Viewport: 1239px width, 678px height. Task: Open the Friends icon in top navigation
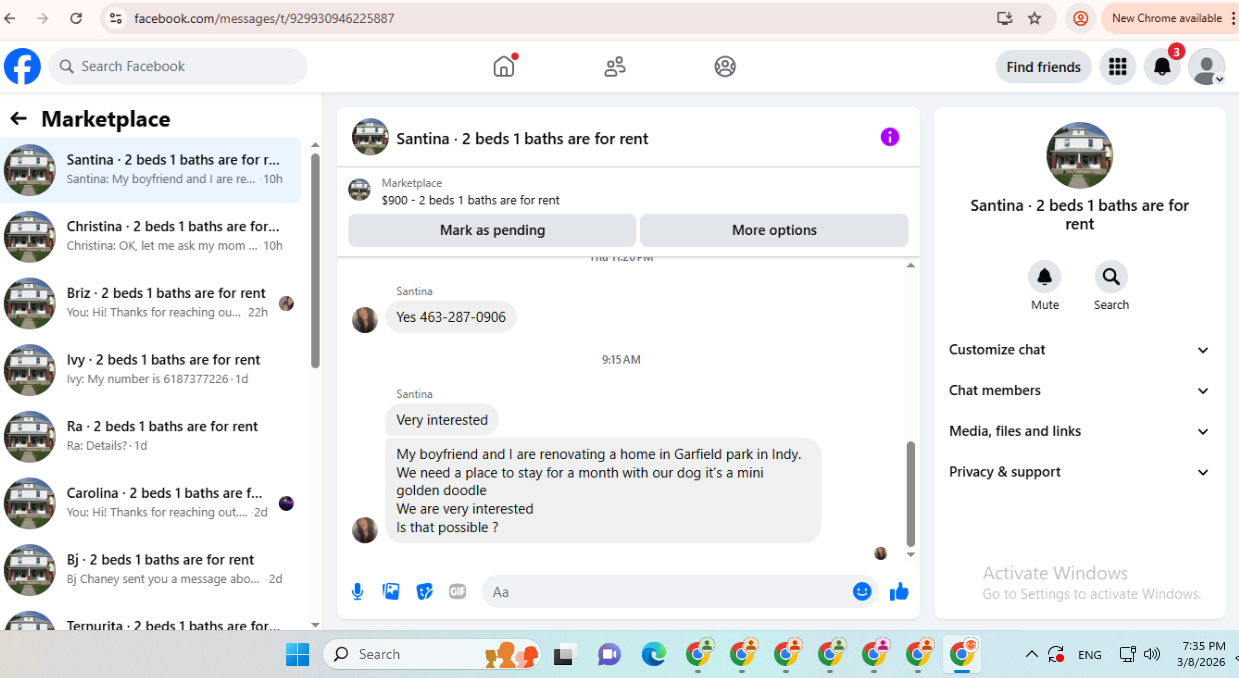click(x=615, y=66)
